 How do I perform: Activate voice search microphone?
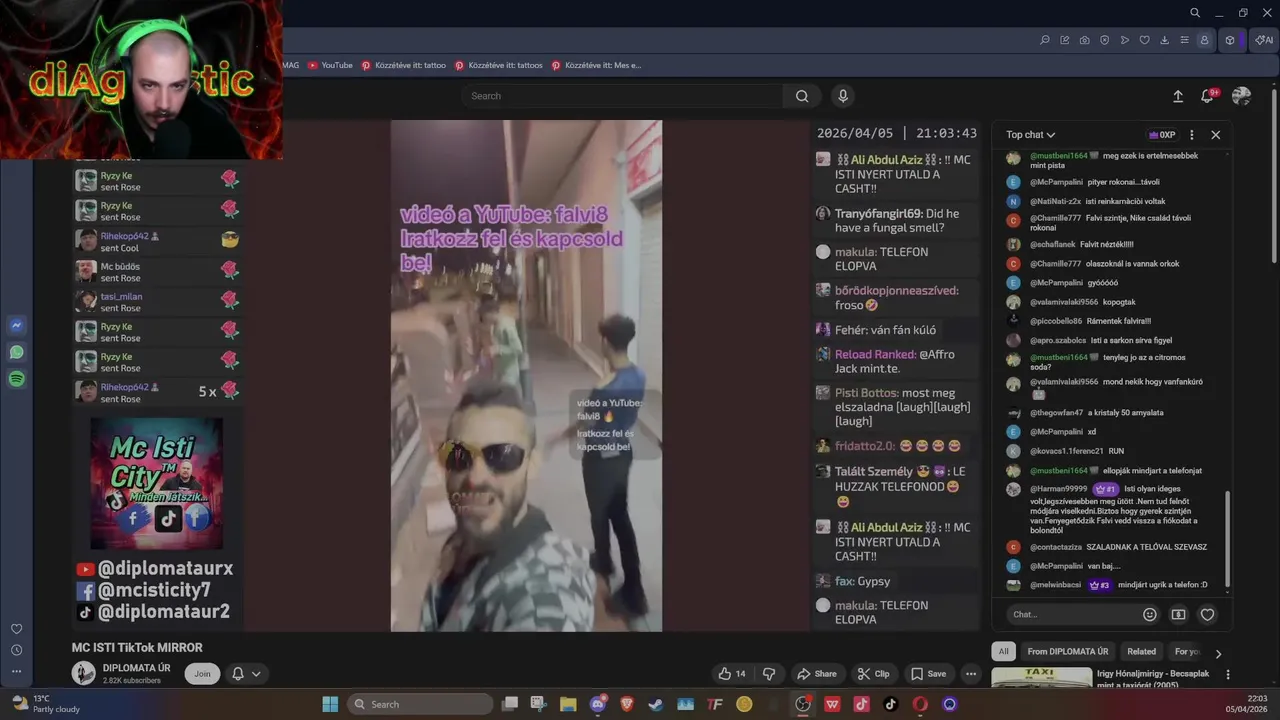[843, 96]
